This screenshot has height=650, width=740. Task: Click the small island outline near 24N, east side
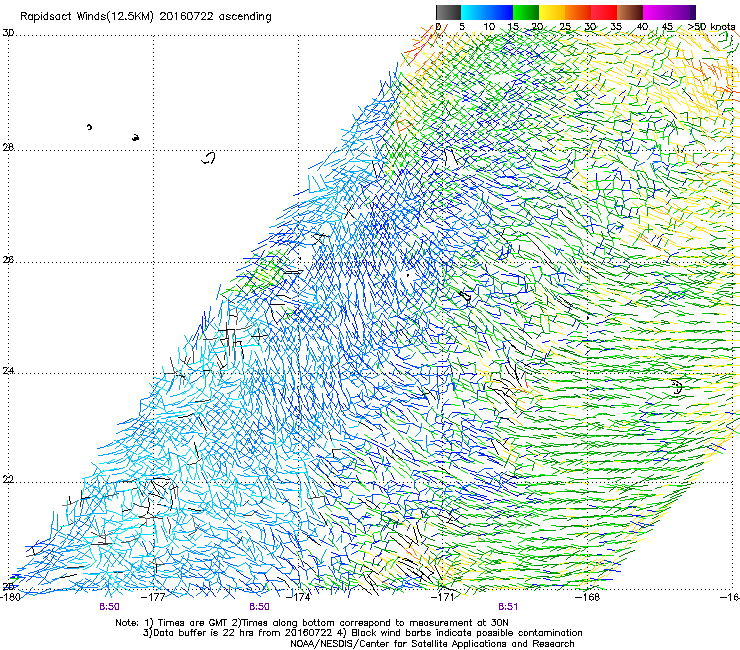(677, 387)
